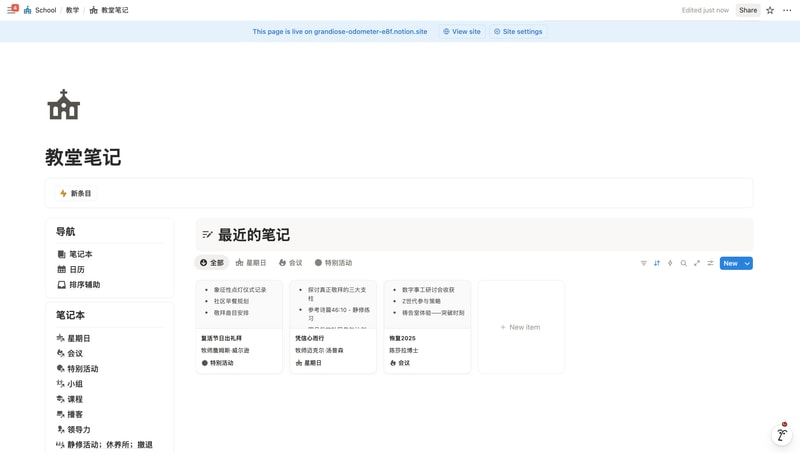Click the 会议 tag on 恢复2025 card
Image resolution: width=800 pixels, height=453 pixels.
coord(399,363)
